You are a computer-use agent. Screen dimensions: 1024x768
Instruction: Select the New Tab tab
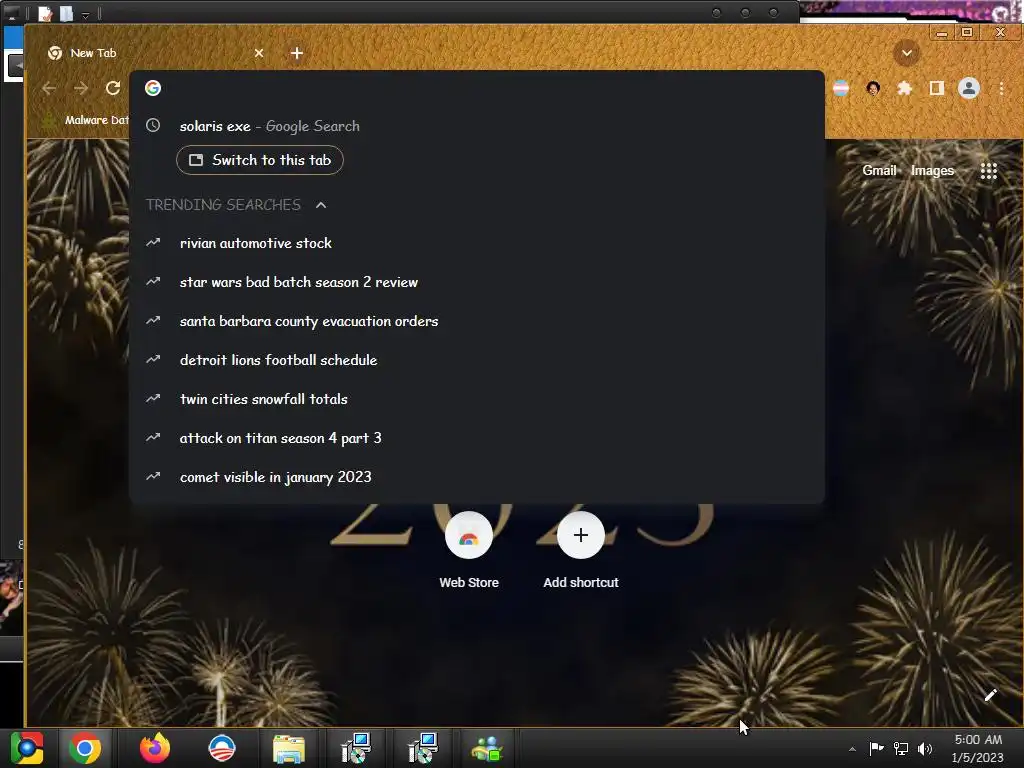tap(153, 53)
